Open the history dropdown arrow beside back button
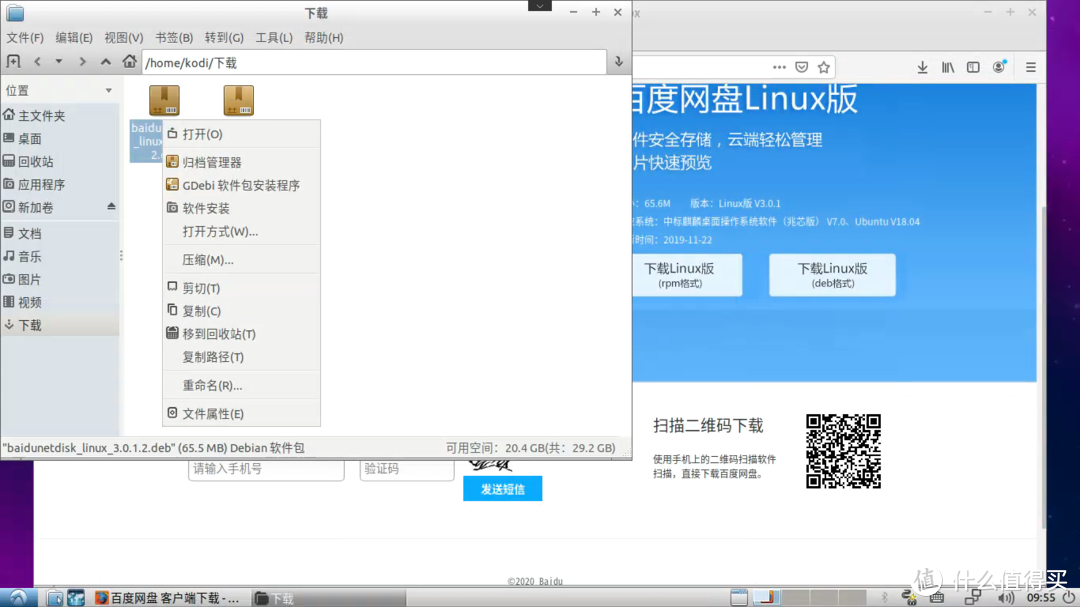Image resolution: width=1080 pixels, height=607 pixels. point(59,62)
